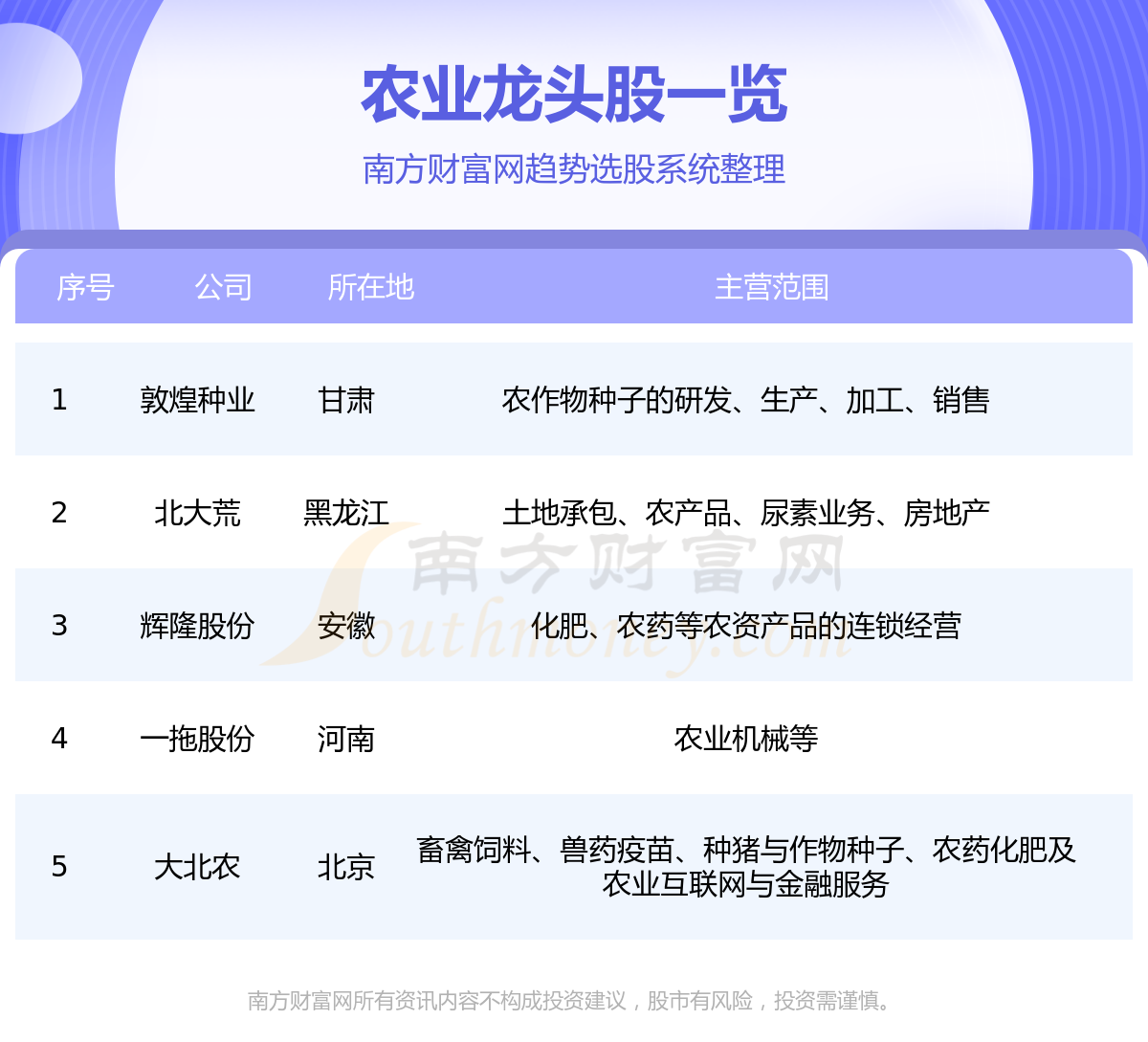This screenshot has height=1042, width=1148.
Task: Click company name 北大荒
Action: coord(197,513)
